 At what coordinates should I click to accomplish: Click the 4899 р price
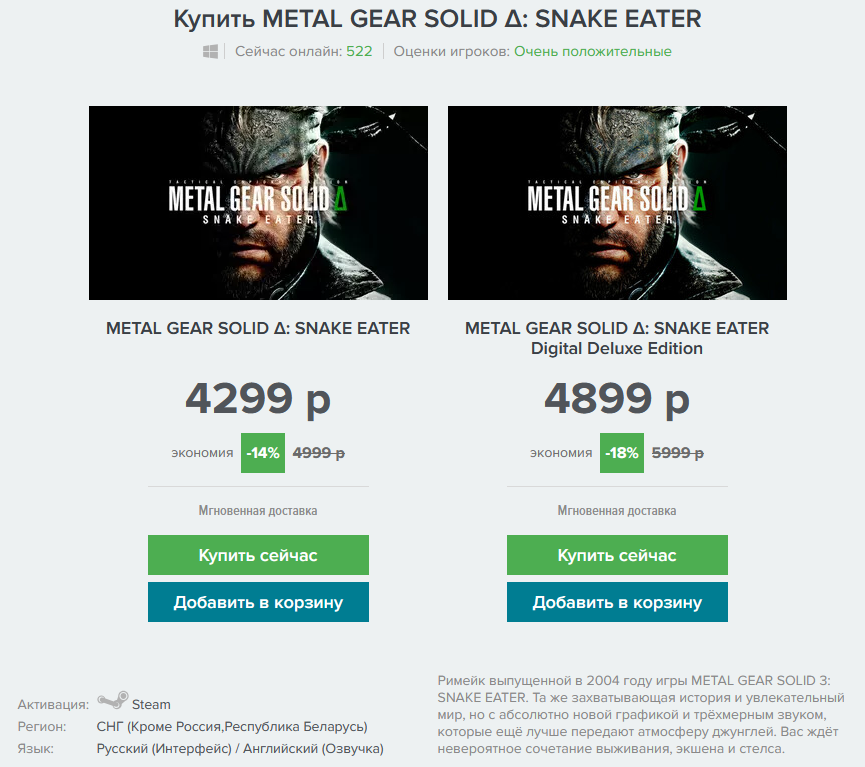tap(617, 399)
